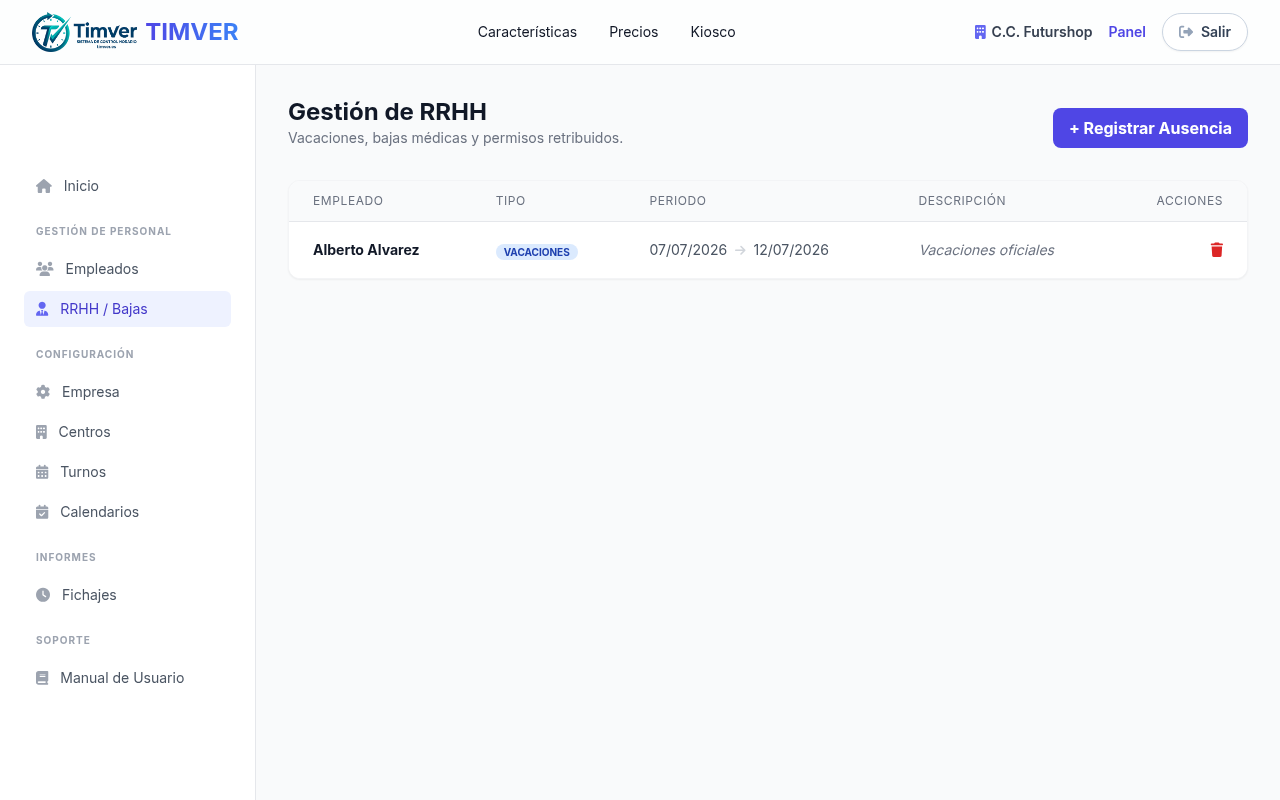Click the VACACIONES type badge

tap(537, 252)
